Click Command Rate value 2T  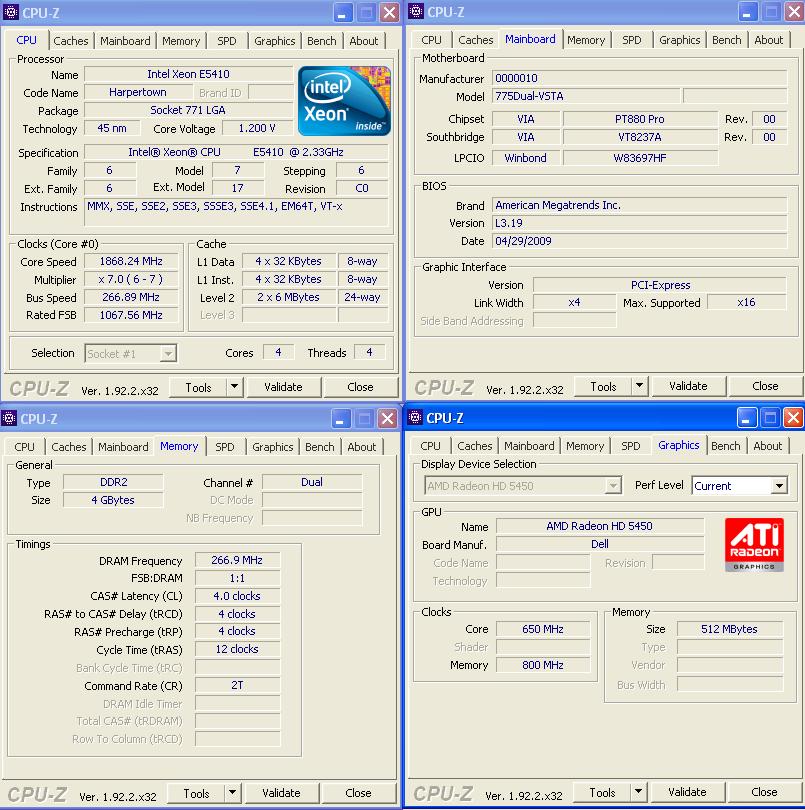click(x=238, y=686)
